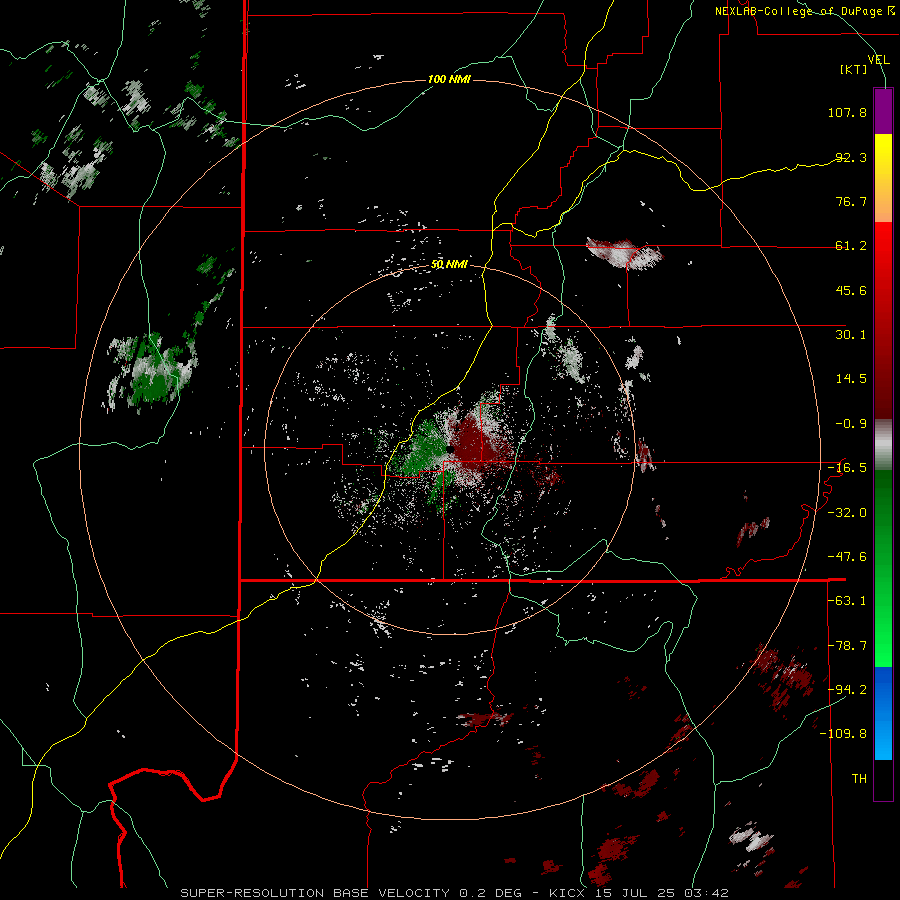Click the TH legend label

pyautogui.click(x=859, y=779)
